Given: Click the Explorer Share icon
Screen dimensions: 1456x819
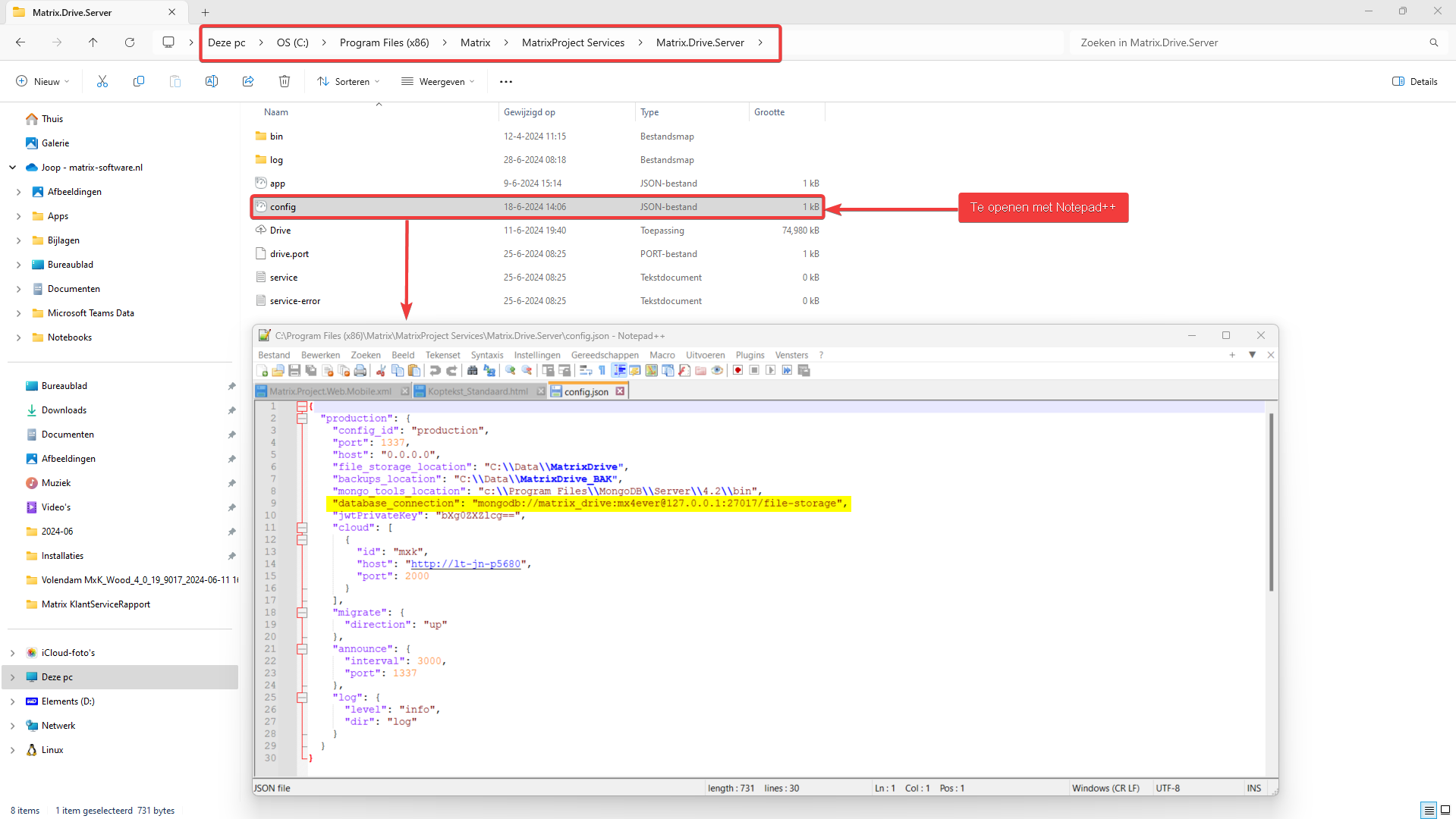Looking at the screenshot, I should click(x=248, y=81).
